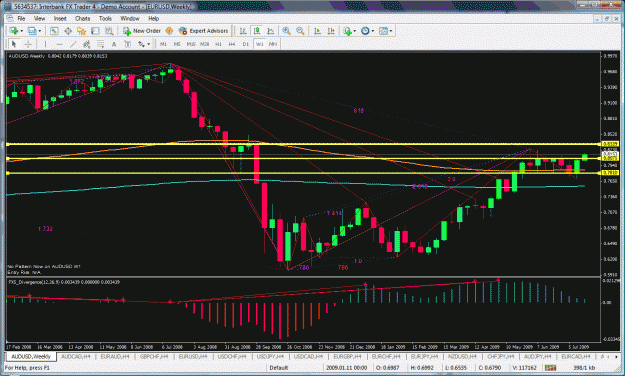
Task: Expand the Indicators dropdown arrow
Action: [354, 31]
